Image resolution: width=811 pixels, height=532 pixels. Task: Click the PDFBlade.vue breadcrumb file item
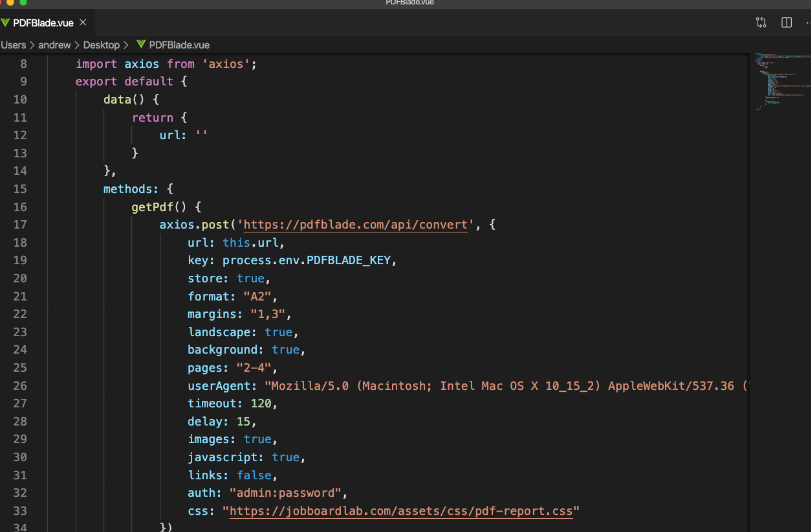pyautogui.click(x=179, y=45)
